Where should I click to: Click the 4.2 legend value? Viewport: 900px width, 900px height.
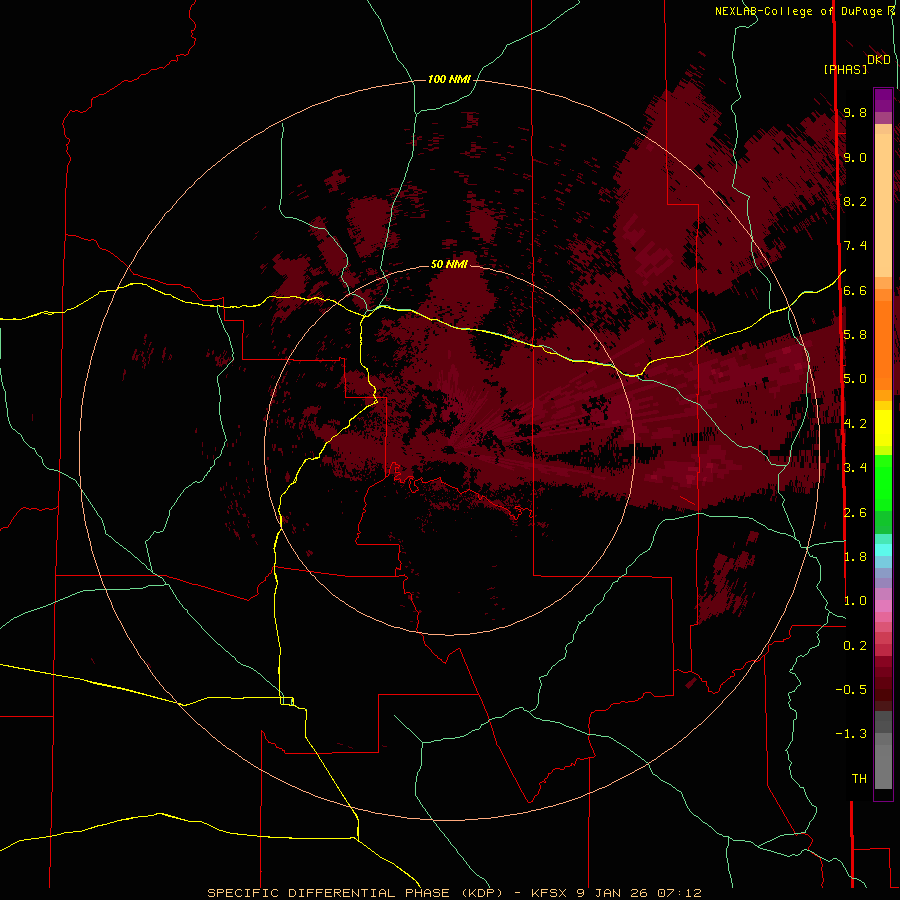pyautogui.click(x=855, y=424)
